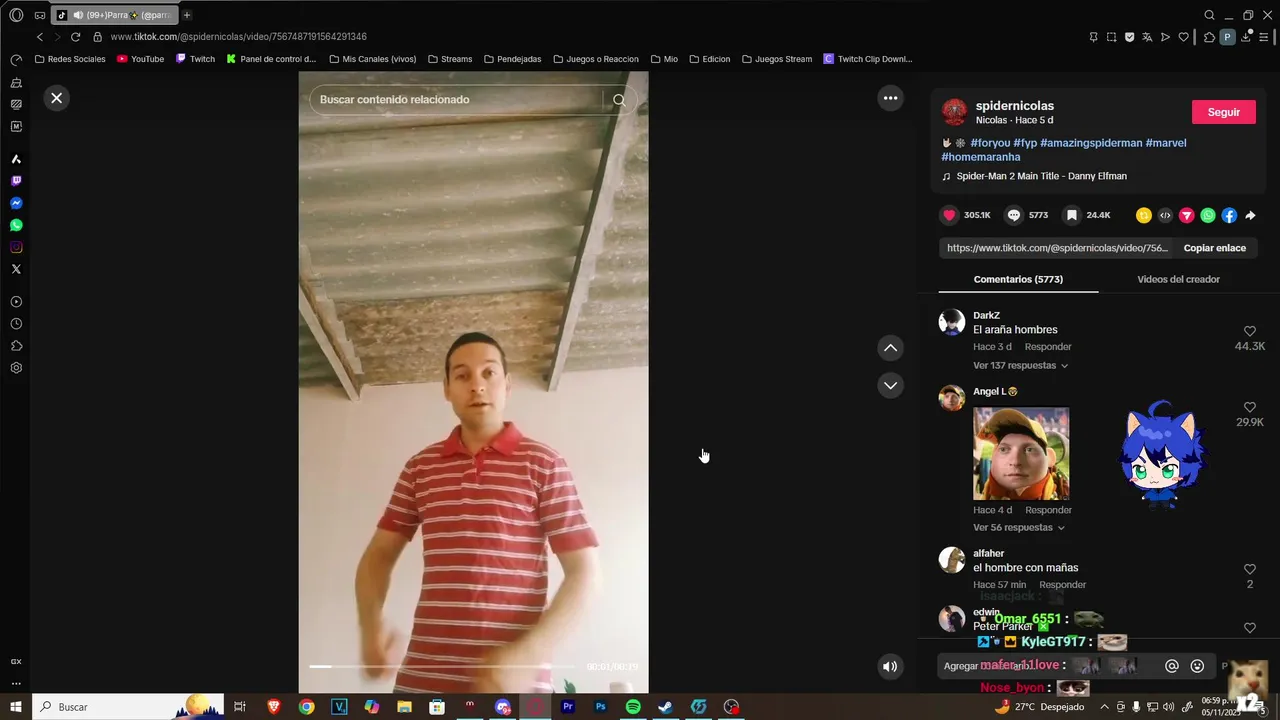Like DarkZ's comment
Image resolution: width=1280 pixels, height=720 pixels.
point(1249,331)
